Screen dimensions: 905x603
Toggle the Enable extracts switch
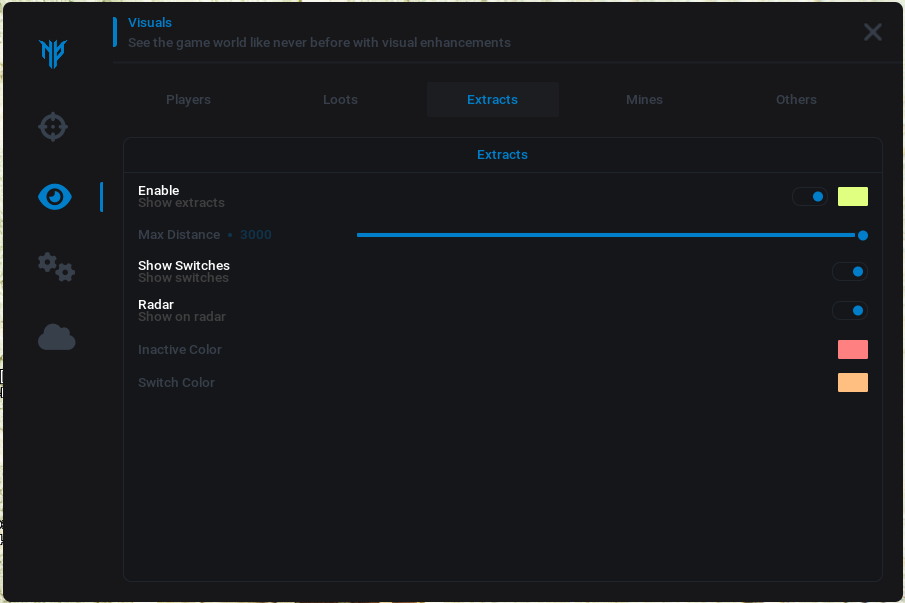click(x=810, y=197)
